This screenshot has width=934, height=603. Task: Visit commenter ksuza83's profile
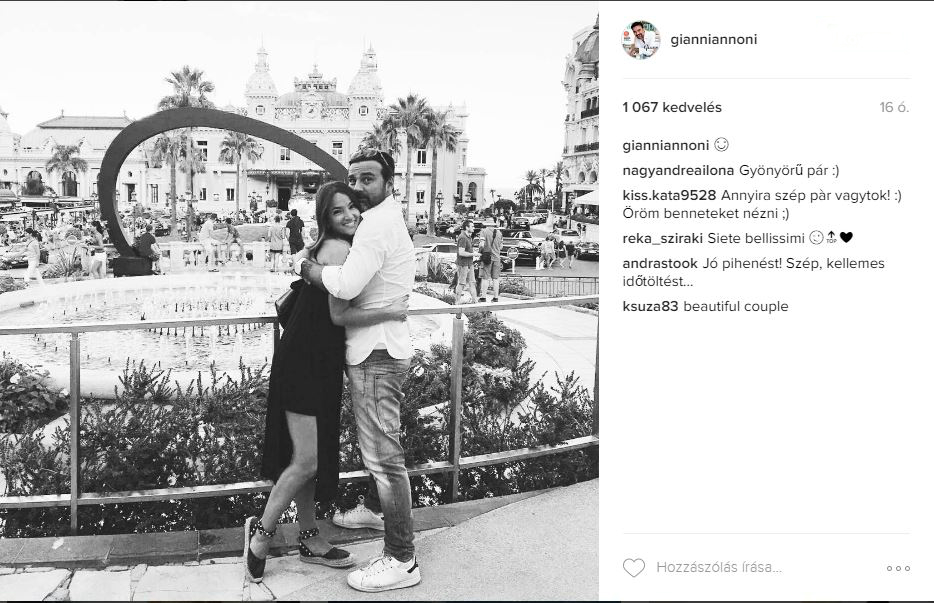[650, 306]
